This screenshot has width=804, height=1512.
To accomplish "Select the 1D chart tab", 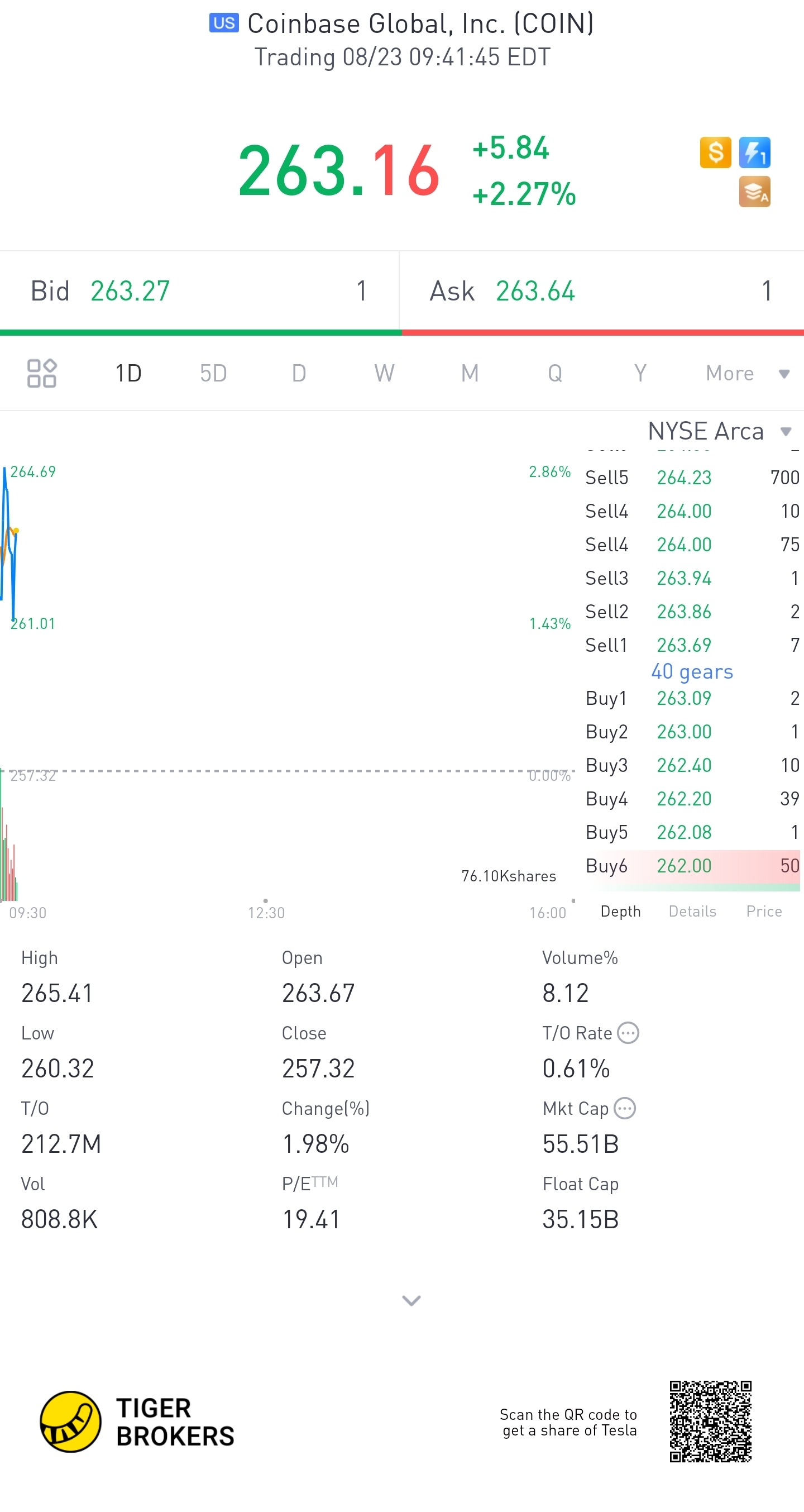I will (128, 373).
